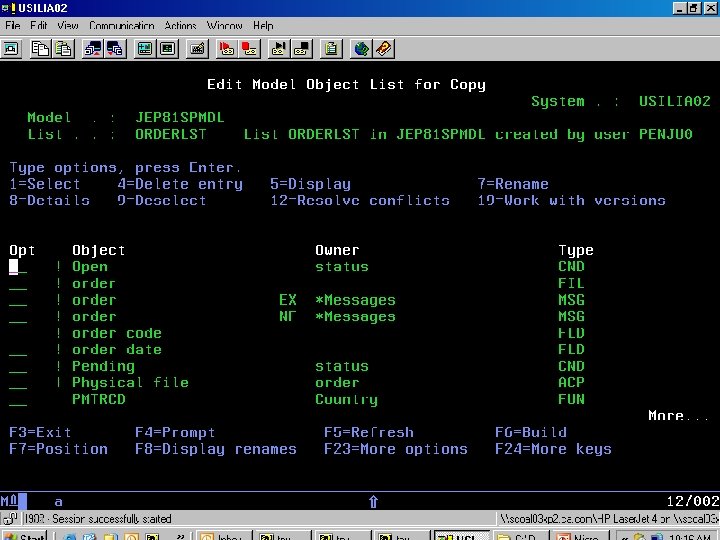Image resolution: width=720 pixels, height=540 pixels.
Task: Click the Opt field for Physical file row
Action: (18, 382)
